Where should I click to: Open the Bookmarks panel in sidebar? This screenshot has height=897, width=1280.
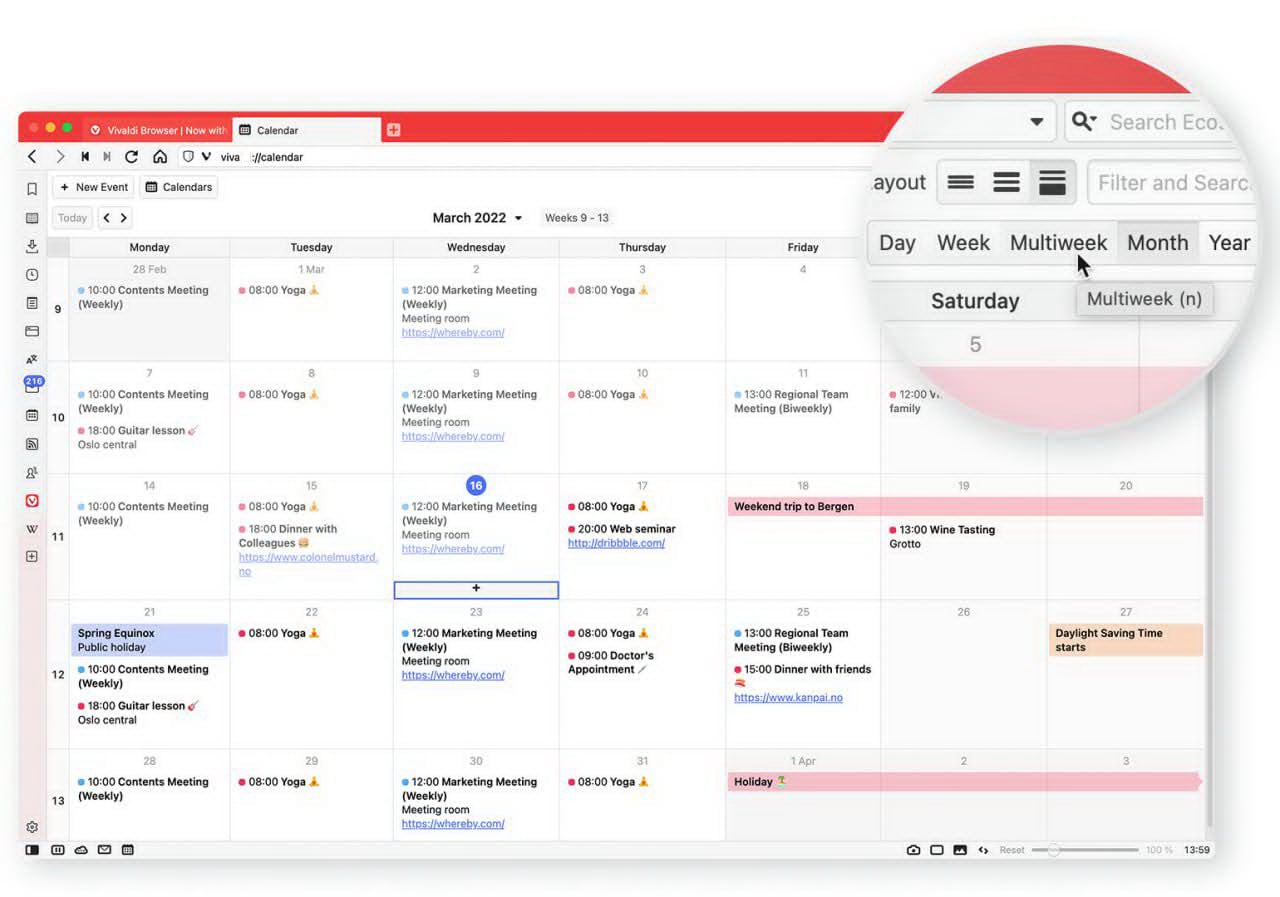click(32, 188)
